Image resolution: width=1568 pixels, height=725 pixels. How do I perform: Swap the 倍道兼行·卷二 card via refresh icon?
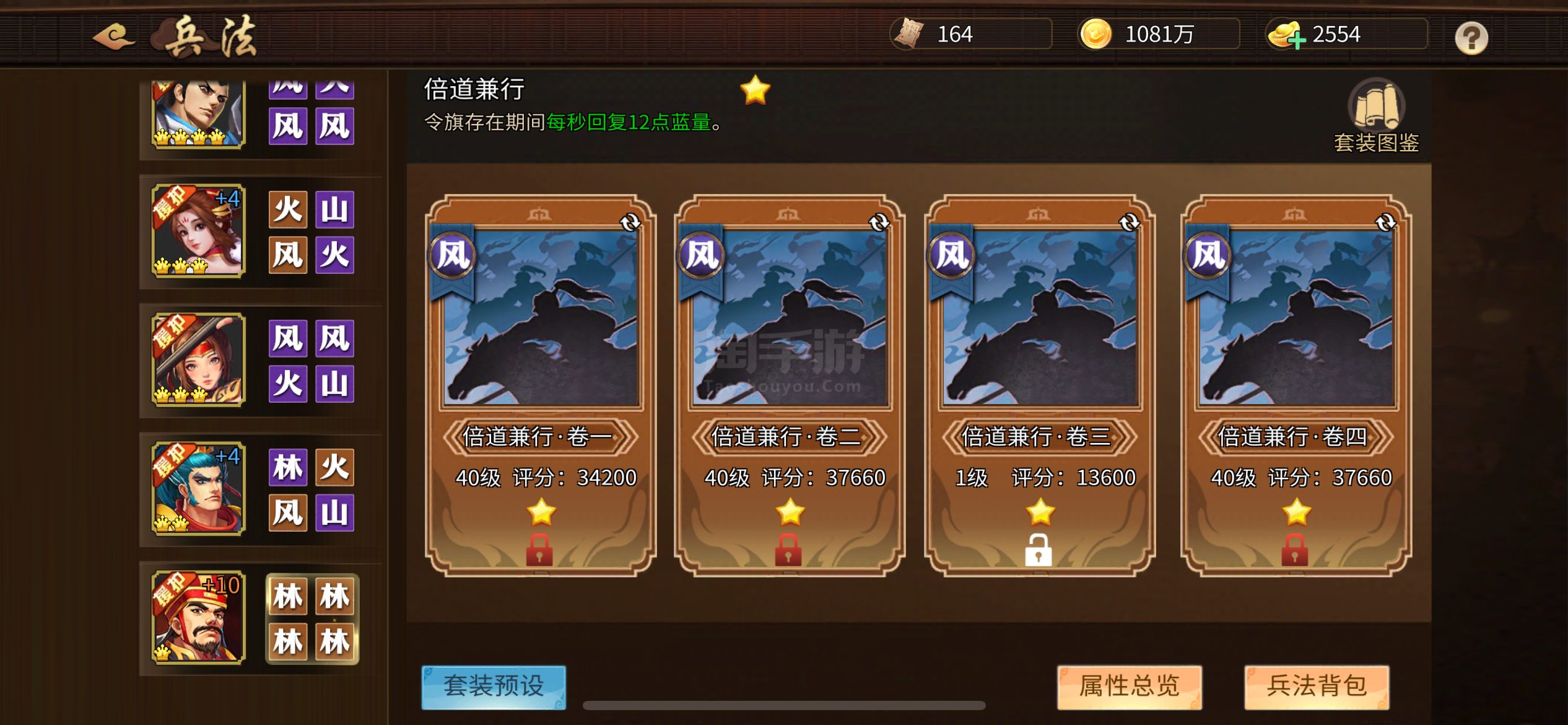click(x=879, y=222)
